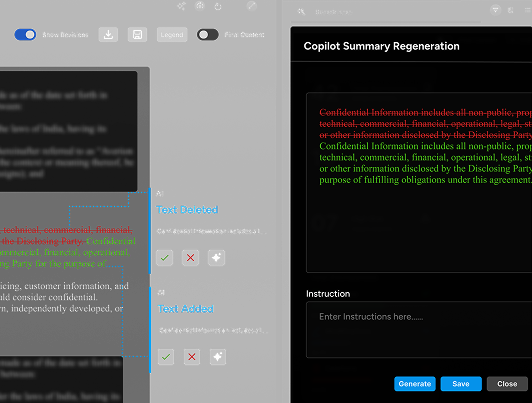Screen dimensions: 532x403
Task: Click the Text Added summary preview snippet
Action: pos(214,330)
